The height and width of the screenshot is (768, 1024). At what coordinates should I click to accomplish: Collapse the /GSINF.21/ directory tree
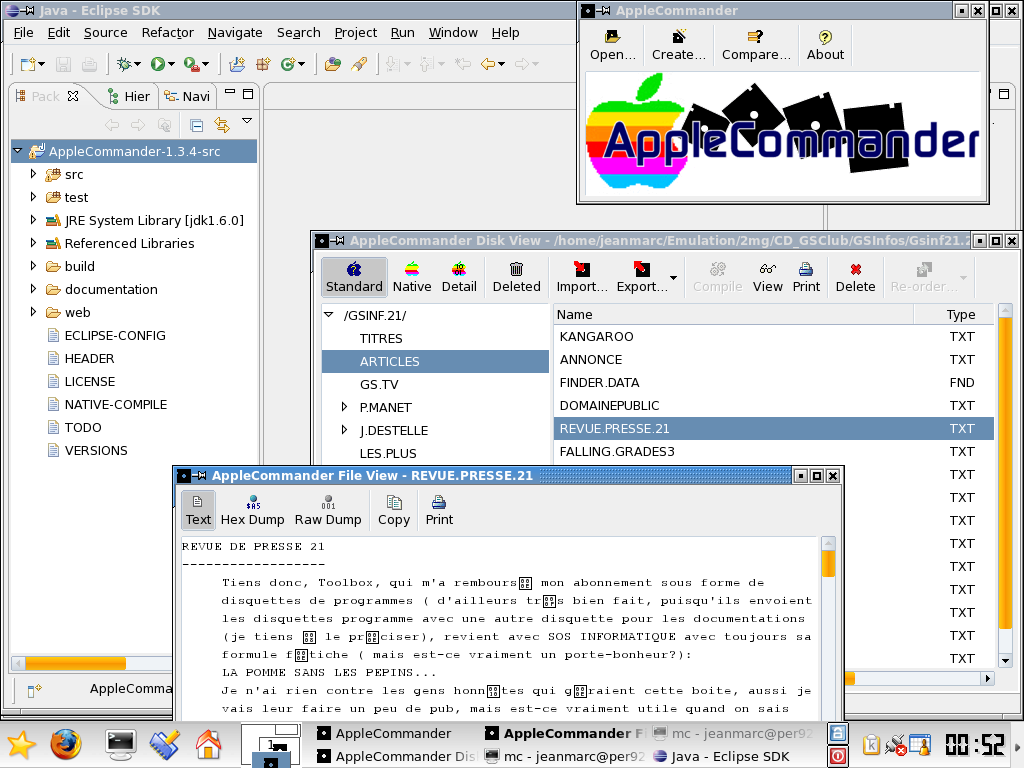328,315
